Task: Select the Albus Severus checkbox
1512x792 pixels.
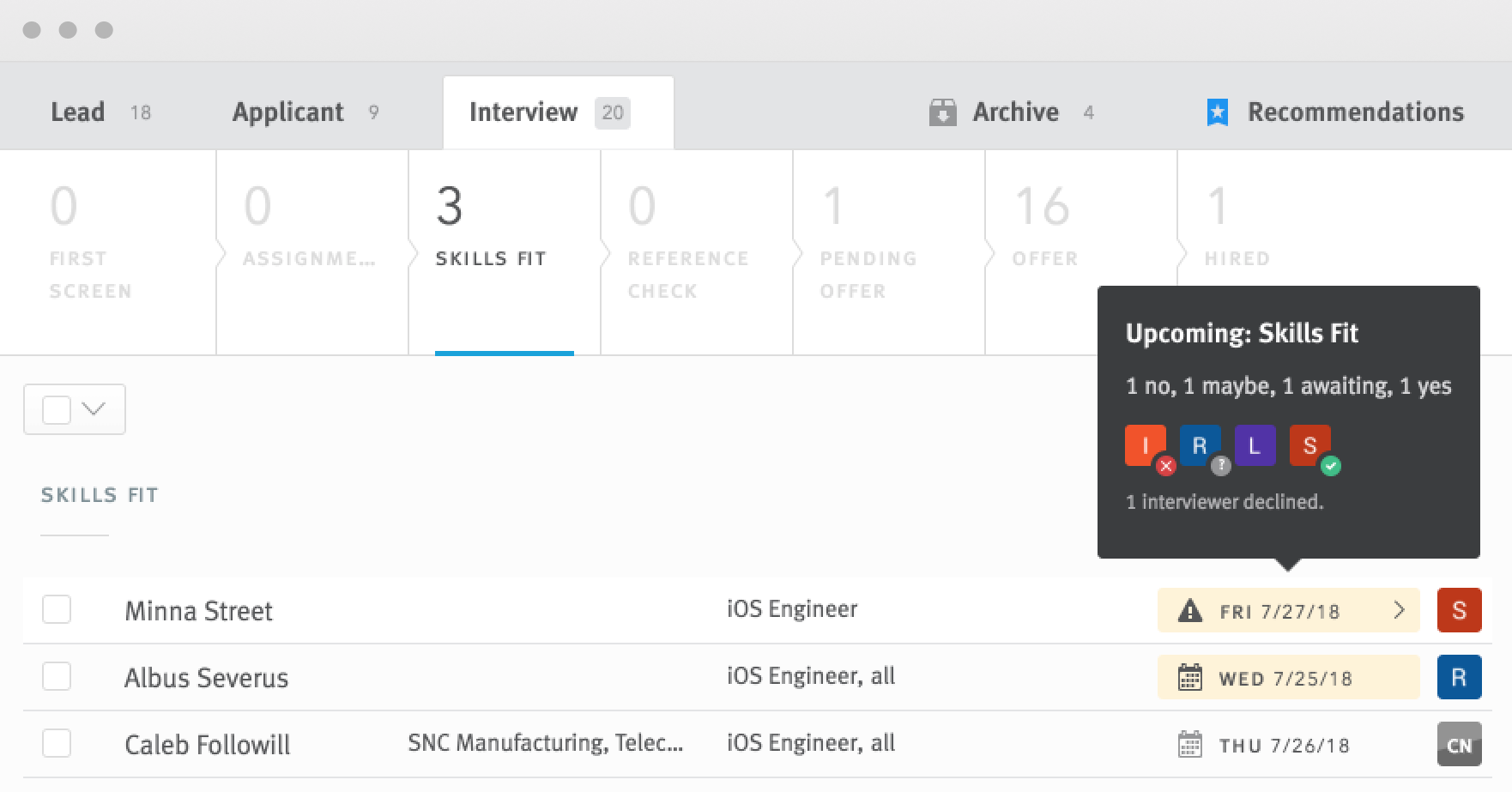Action: click(x=57, y=677)
